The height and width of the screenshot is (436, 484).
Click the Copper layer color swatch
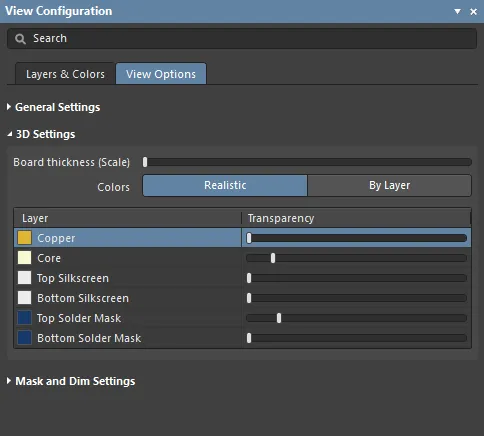24,238
